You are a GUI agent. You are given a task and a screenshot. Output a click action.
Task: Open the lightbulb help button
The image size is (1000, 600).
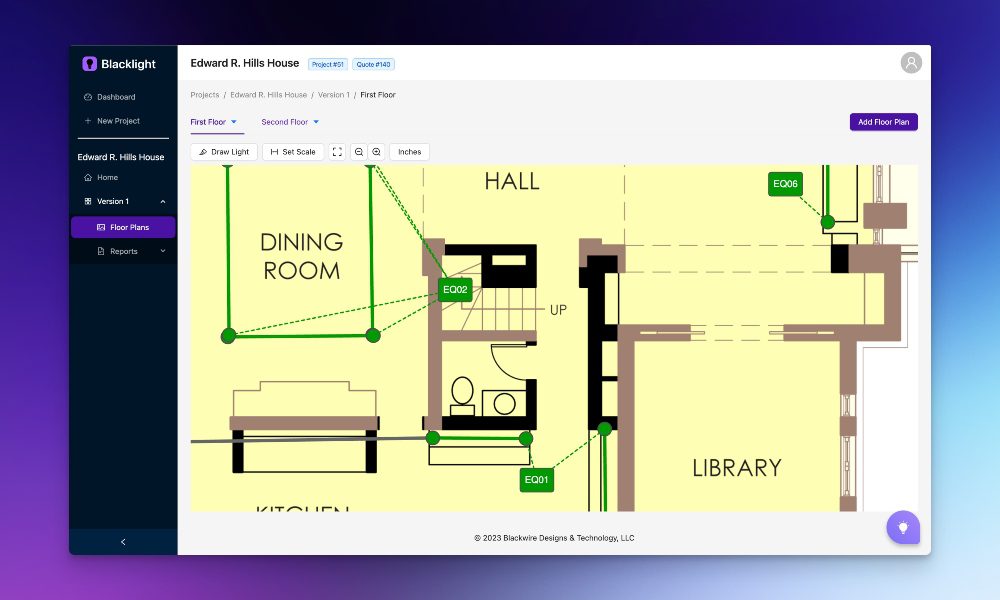pos(903,527)
